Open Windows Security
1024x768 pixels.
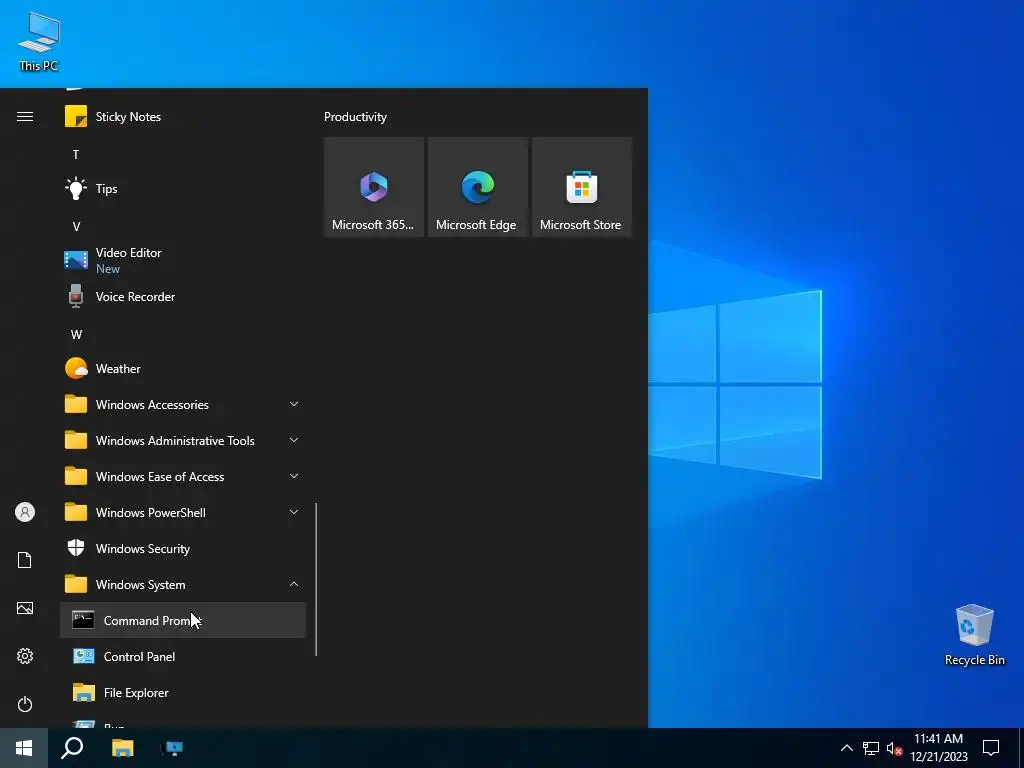[x=183, y=549]
